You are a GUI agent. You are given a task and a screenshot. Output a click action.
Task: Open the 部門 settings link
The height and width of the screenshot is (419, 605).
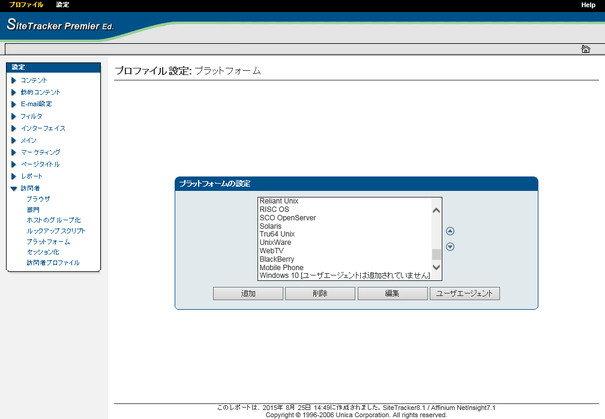coord(33,210)
